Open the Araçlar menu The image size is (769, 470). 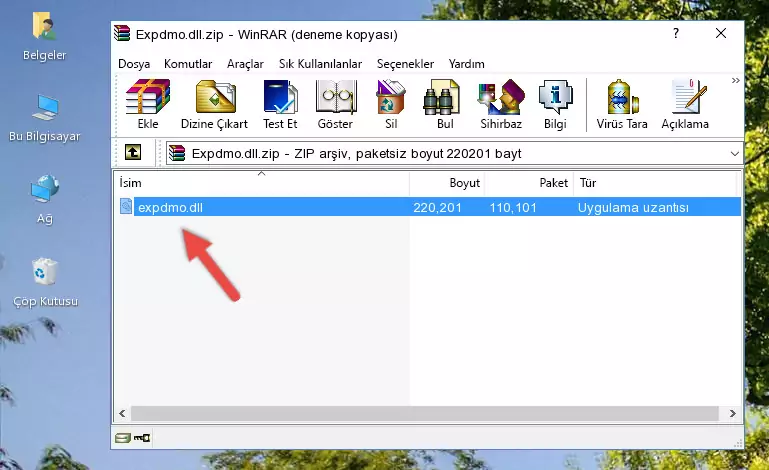(245, 64)
